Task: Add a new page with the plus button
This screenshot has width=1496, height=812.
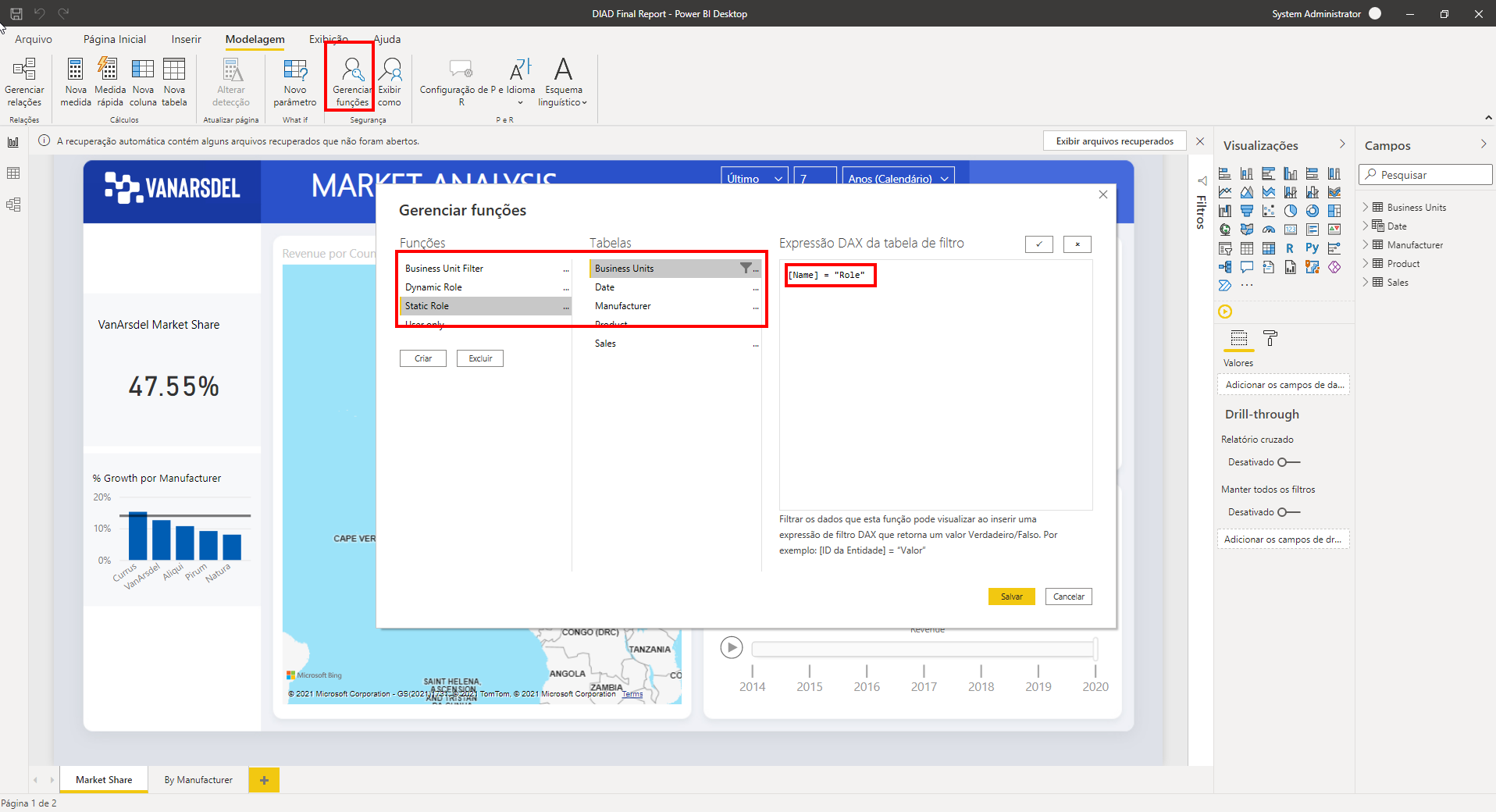Action: pyautogui.click(x=264, y=780)
